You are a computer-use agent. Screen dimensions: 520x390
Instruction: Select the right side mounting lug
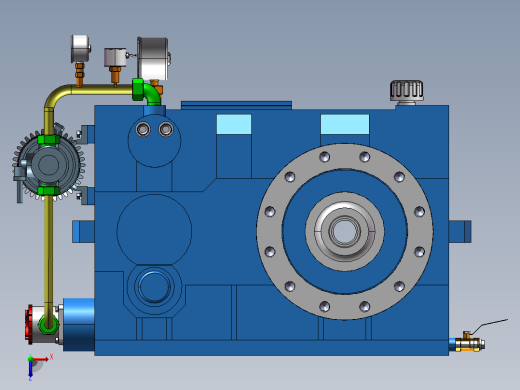[460, 231]
